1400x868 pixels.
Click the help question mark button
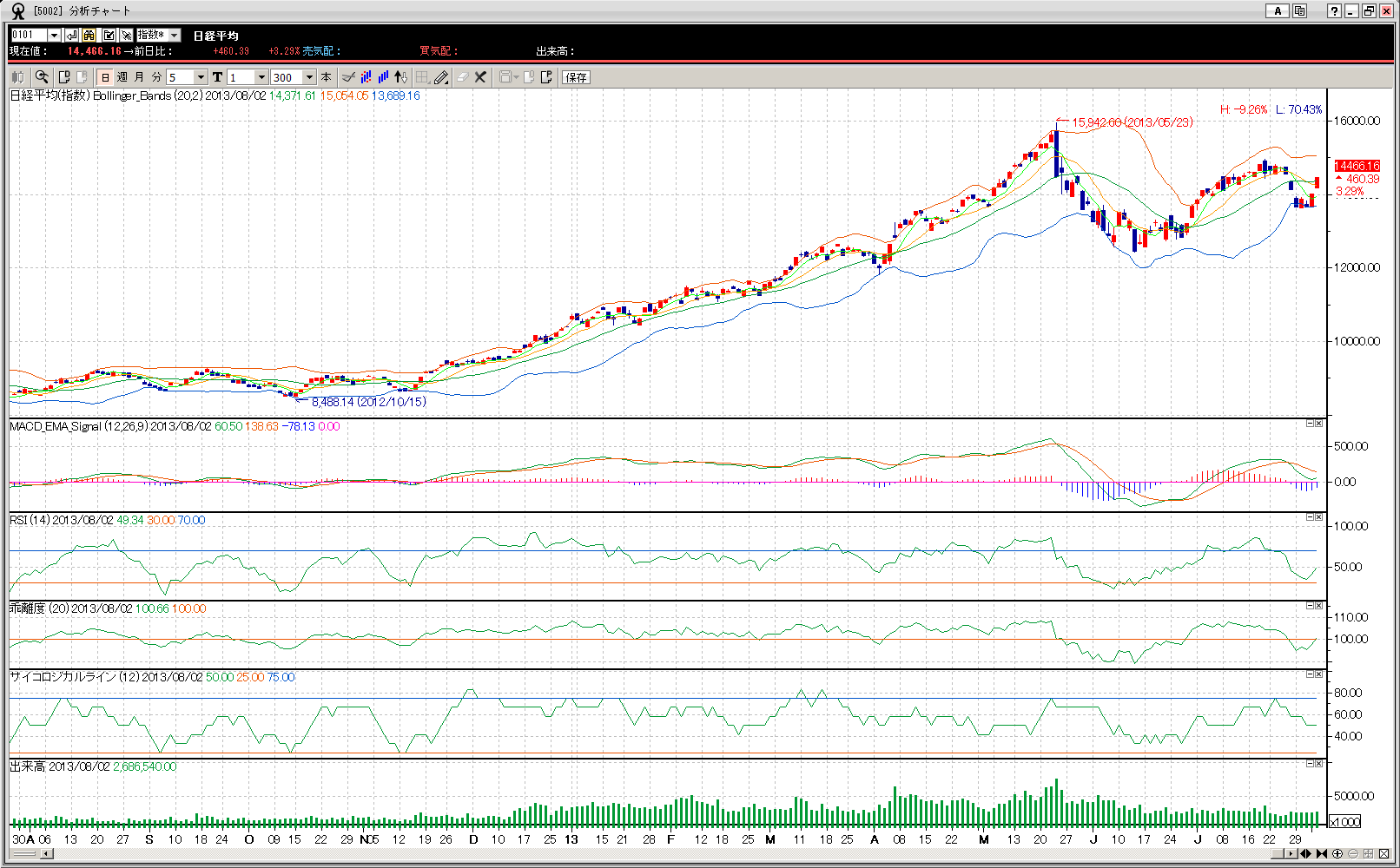click(x=1334, y=10)
